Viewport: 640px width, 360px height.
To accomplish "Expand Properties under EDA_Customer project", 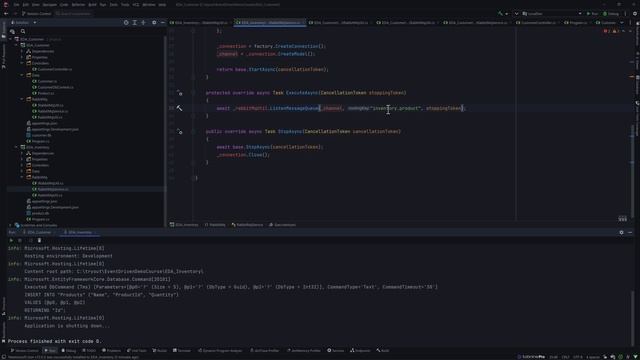I will tap(22, 57).
